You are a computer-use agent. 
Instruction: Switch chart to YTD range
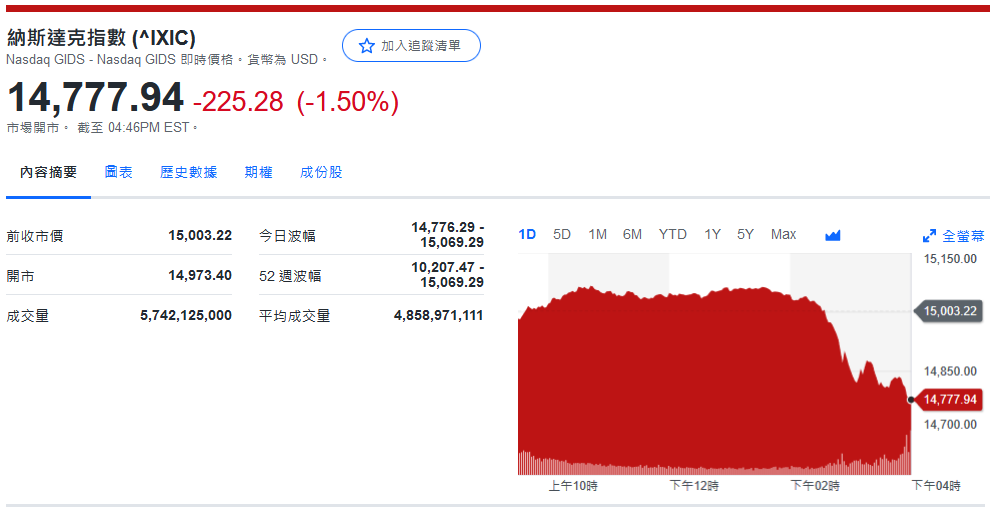(x=672, y=235)
